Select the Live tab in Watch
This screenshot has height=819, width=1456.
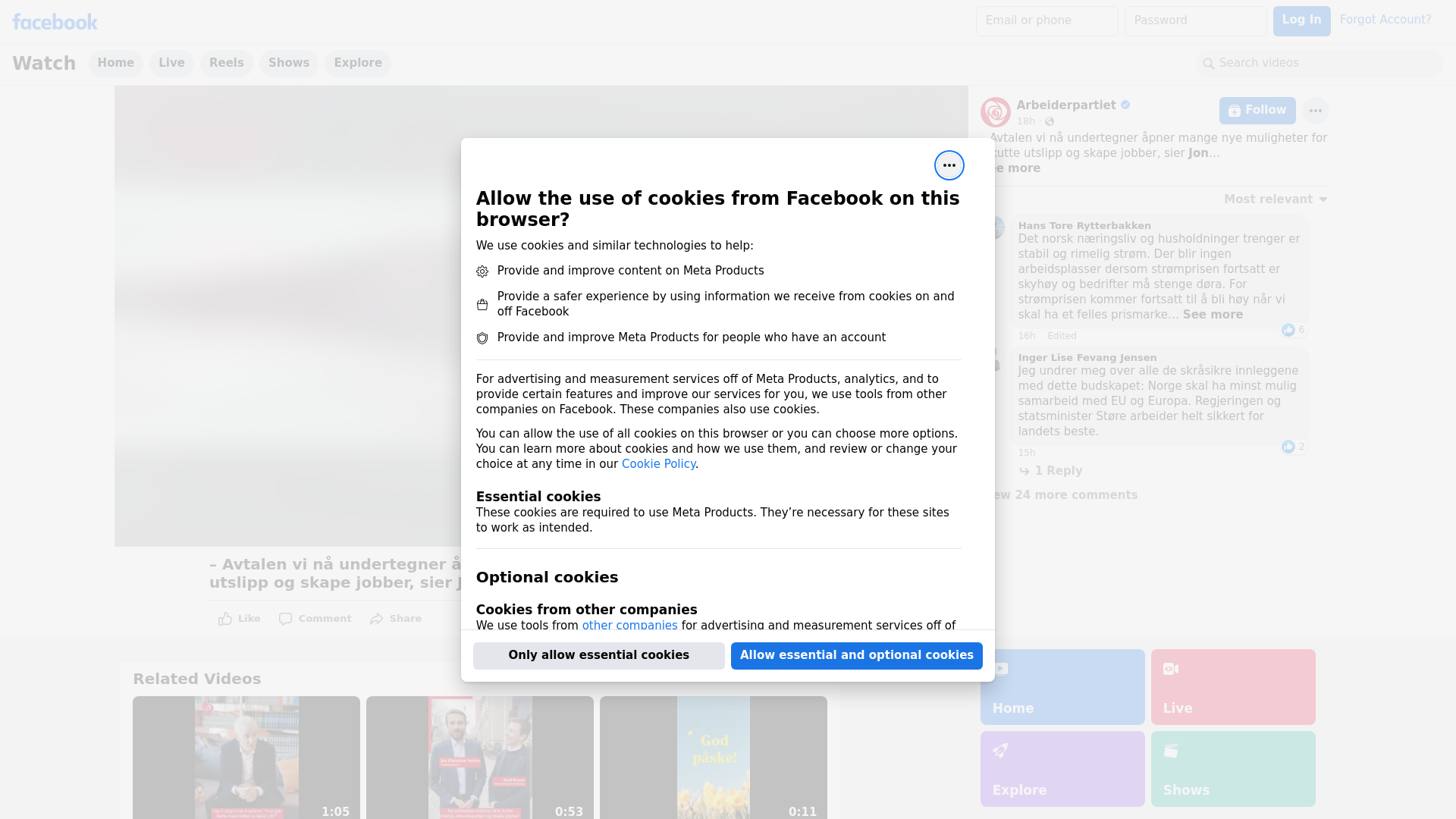171,63
